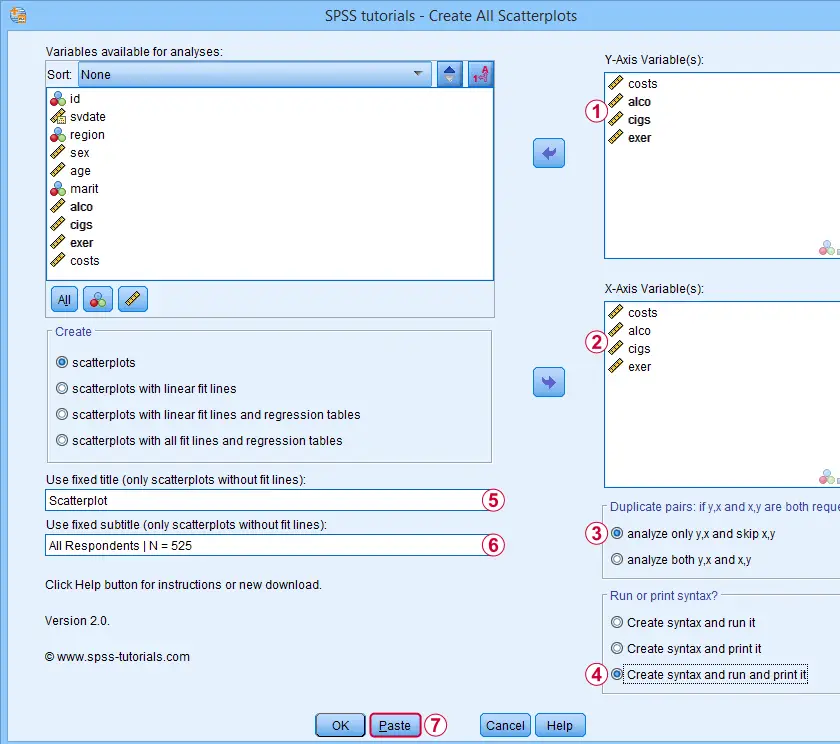The image size is (840, 744).
Task: Click the fixed title field containing Scatterplot
Action: pyautogui.click(x=266, y=500)
